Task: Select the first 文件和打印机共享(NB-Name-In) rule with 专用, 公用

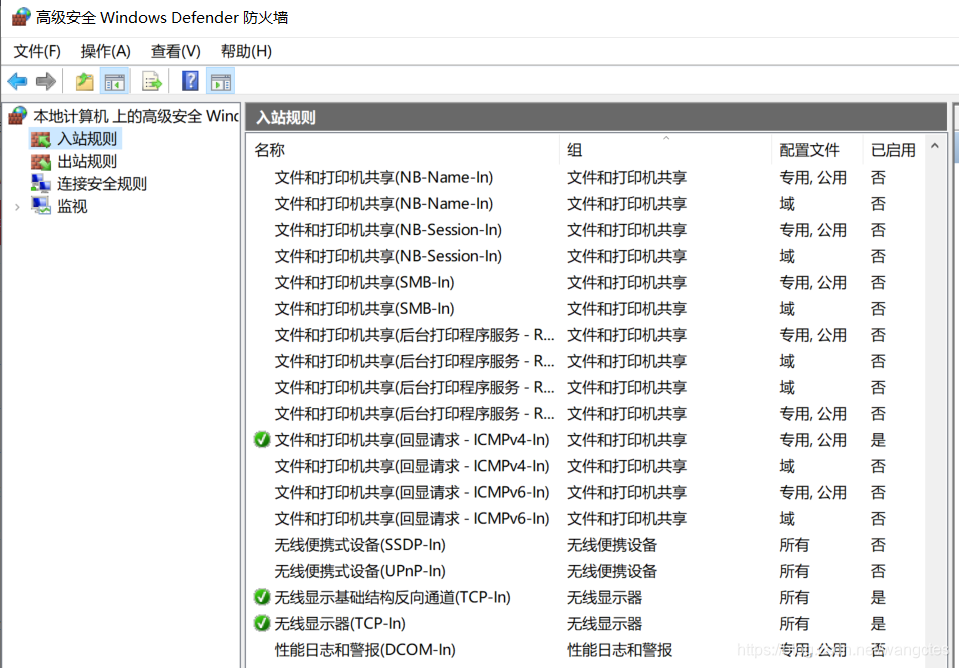Action: pos(384,177)
